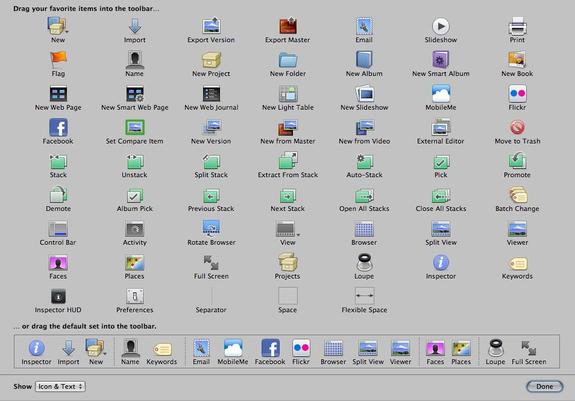Click the New item with dropdown arrow in top row
The image size is (575, 401).
click(x=57, y=26)
